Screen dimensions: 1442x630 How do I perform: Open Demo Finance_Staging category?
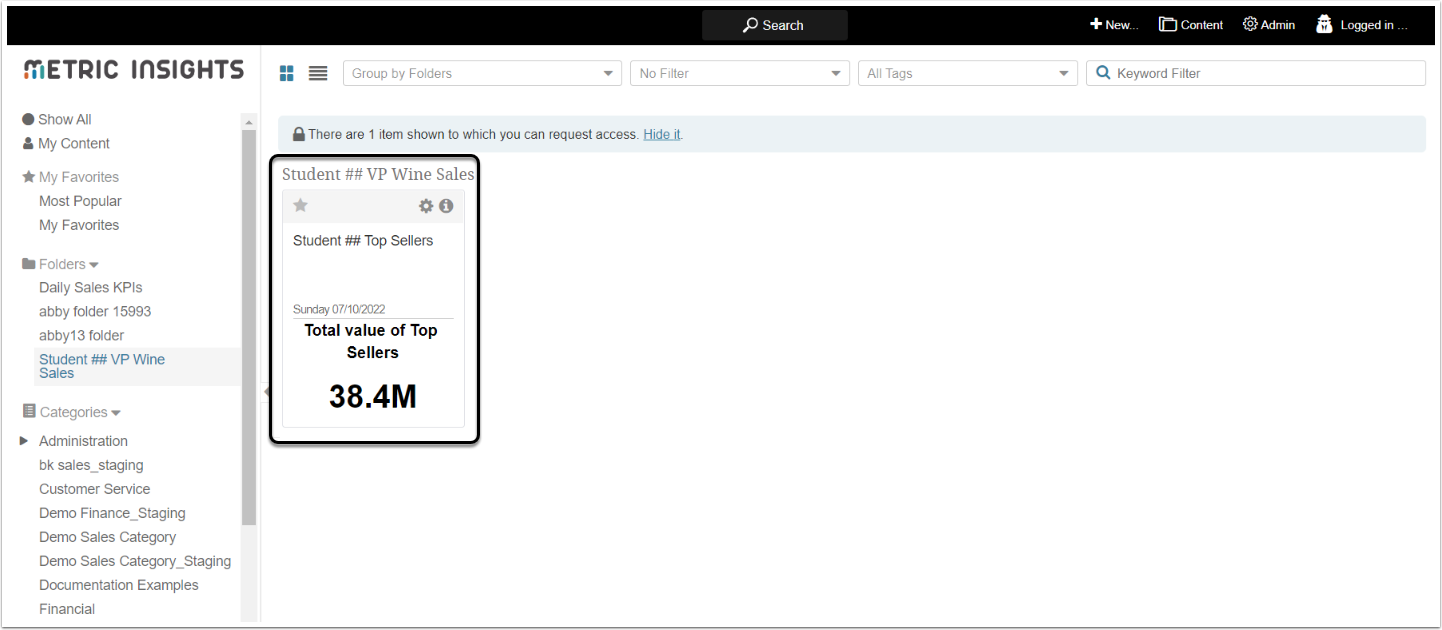point(112,513)
